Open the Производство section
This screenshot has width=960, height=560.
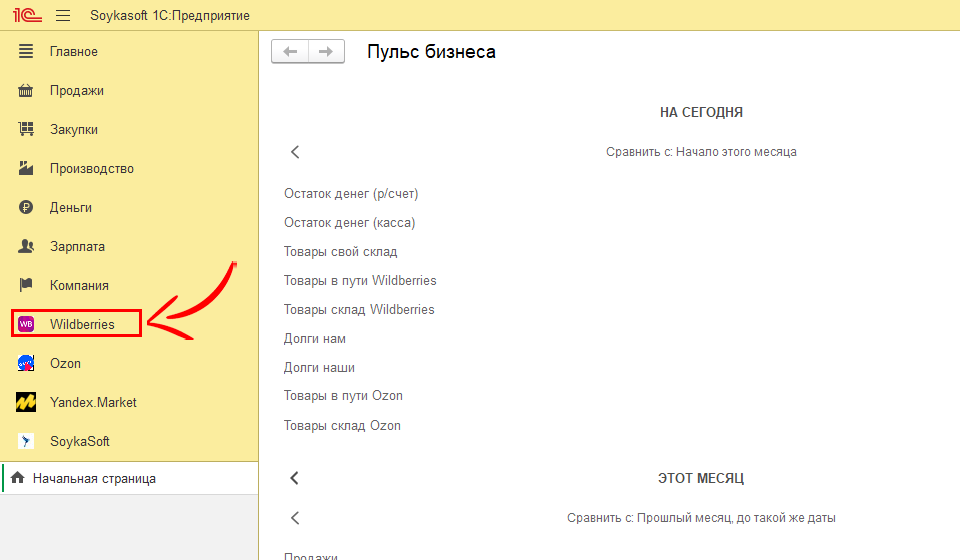[x=92, y=169]
